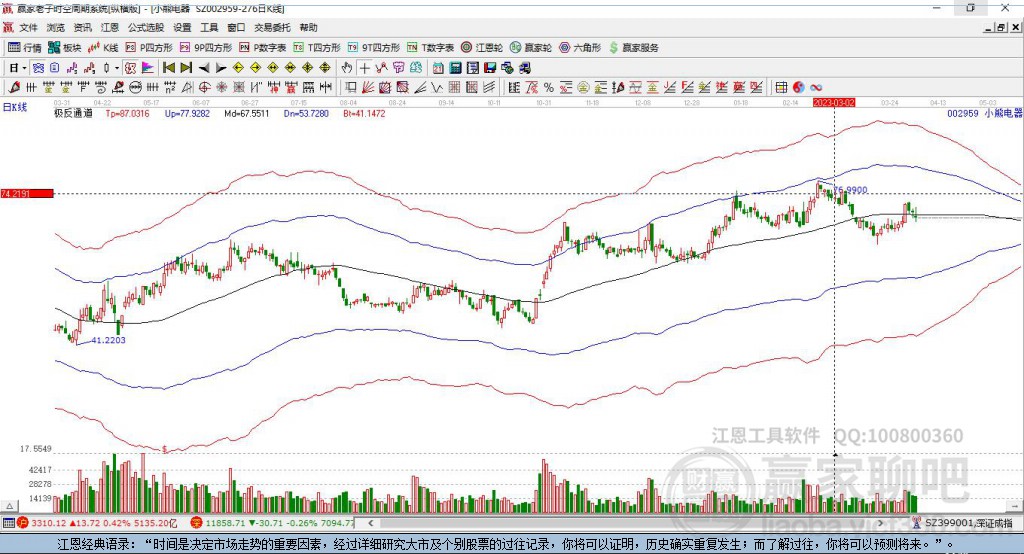Image resolution: width=1024 pixels, height=554 pixels.
Task: Switch to the K线 chart view
Action: coord(103,48)
